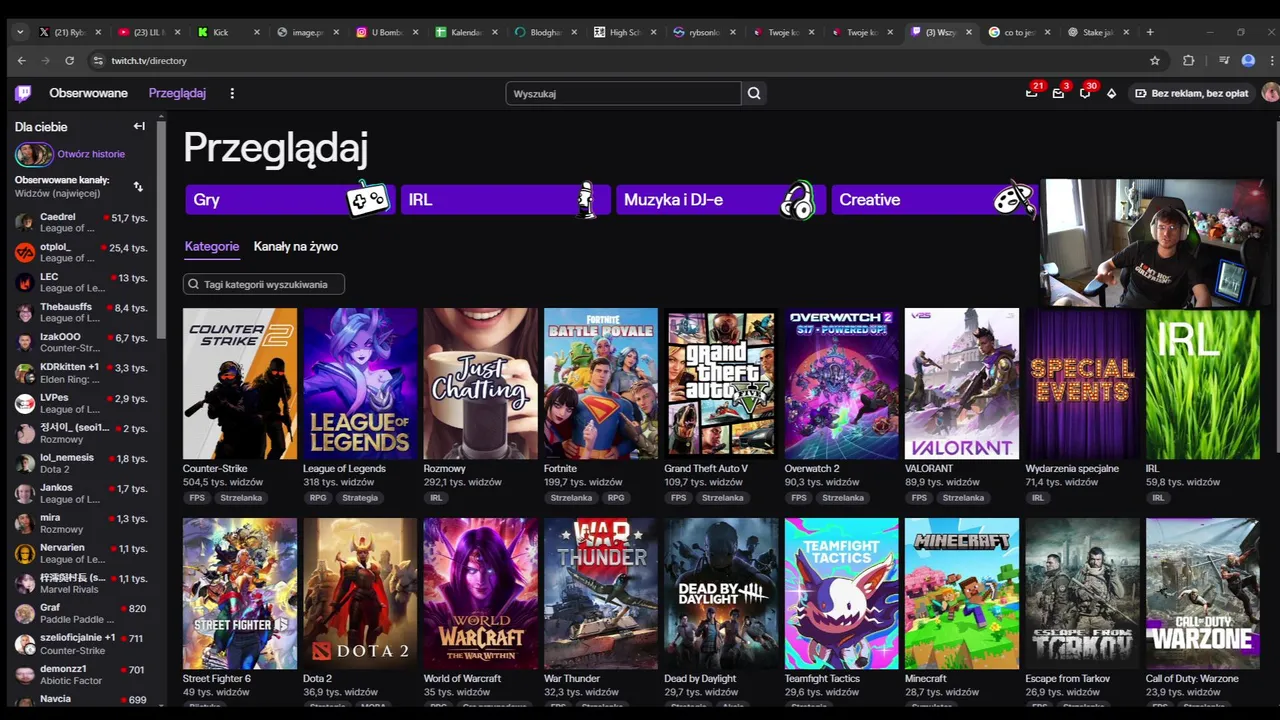Open browser extensions puzzle icon
This screenshot has width=1280, height=720.
1188,60
